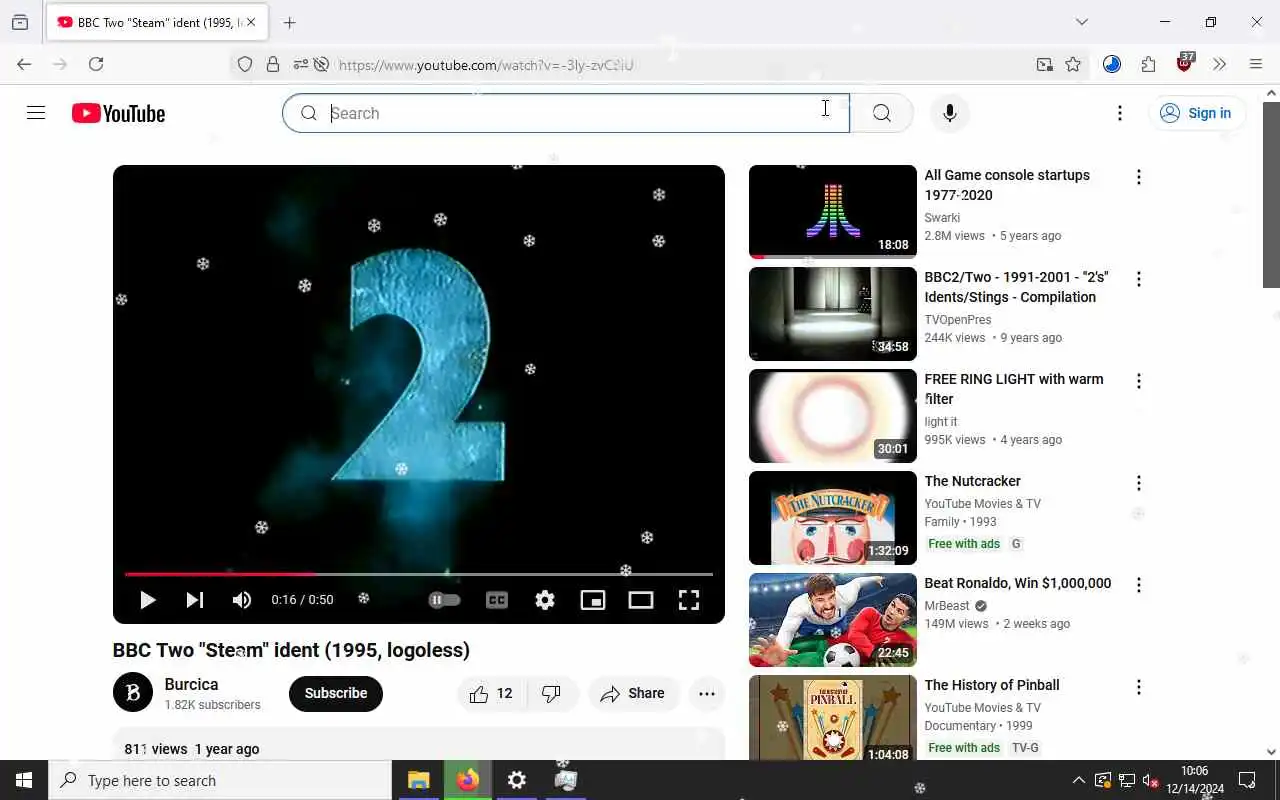This screenshot has width=1280, height=800.
Task: Click the search magnifier button
Action: (881, 113)
